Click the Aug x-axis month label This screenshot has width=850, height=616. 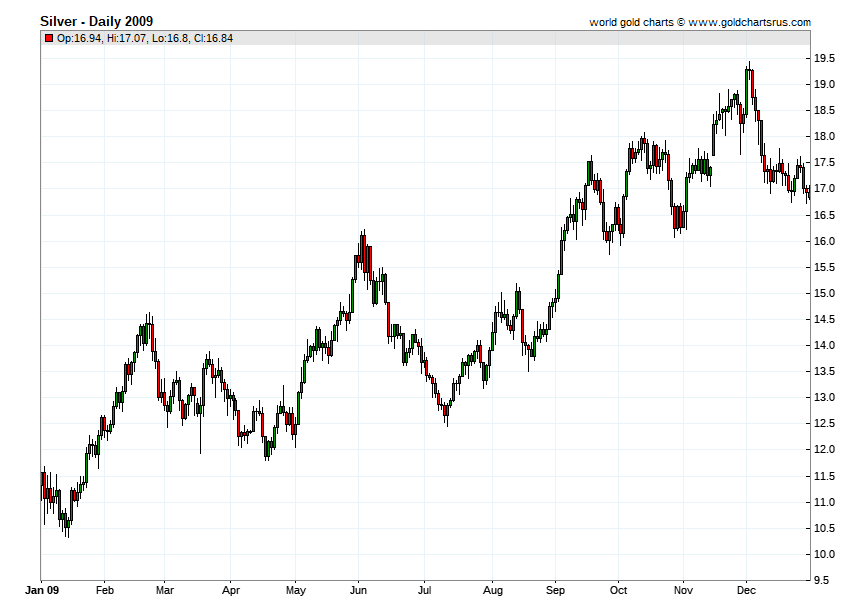pos(492,590)
